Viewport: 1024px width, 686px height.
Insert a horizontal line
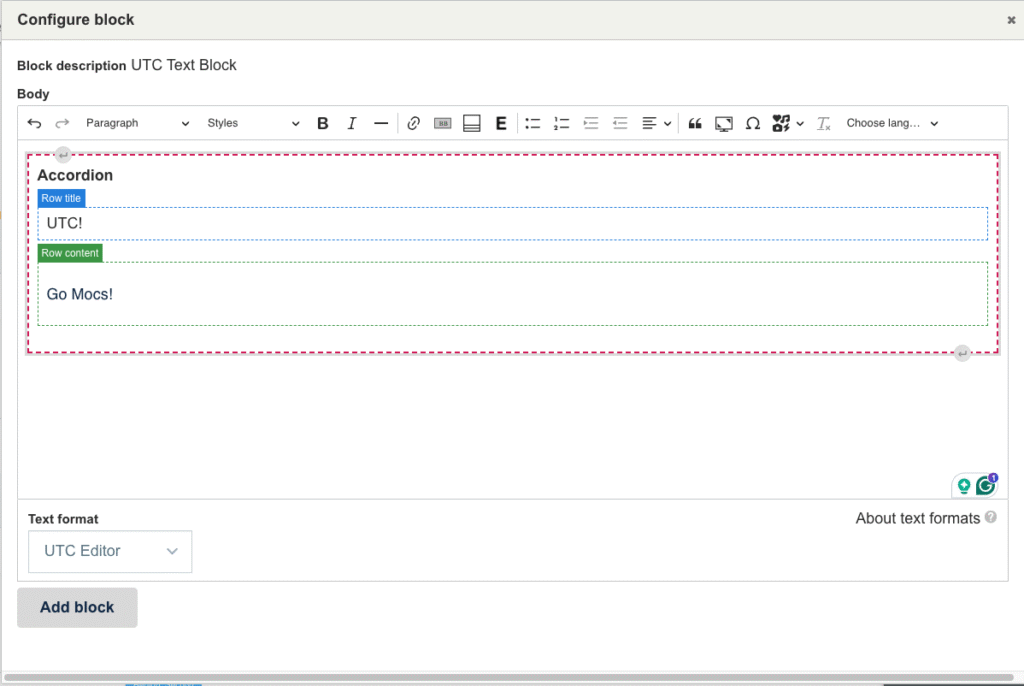(x=381, y=123)
